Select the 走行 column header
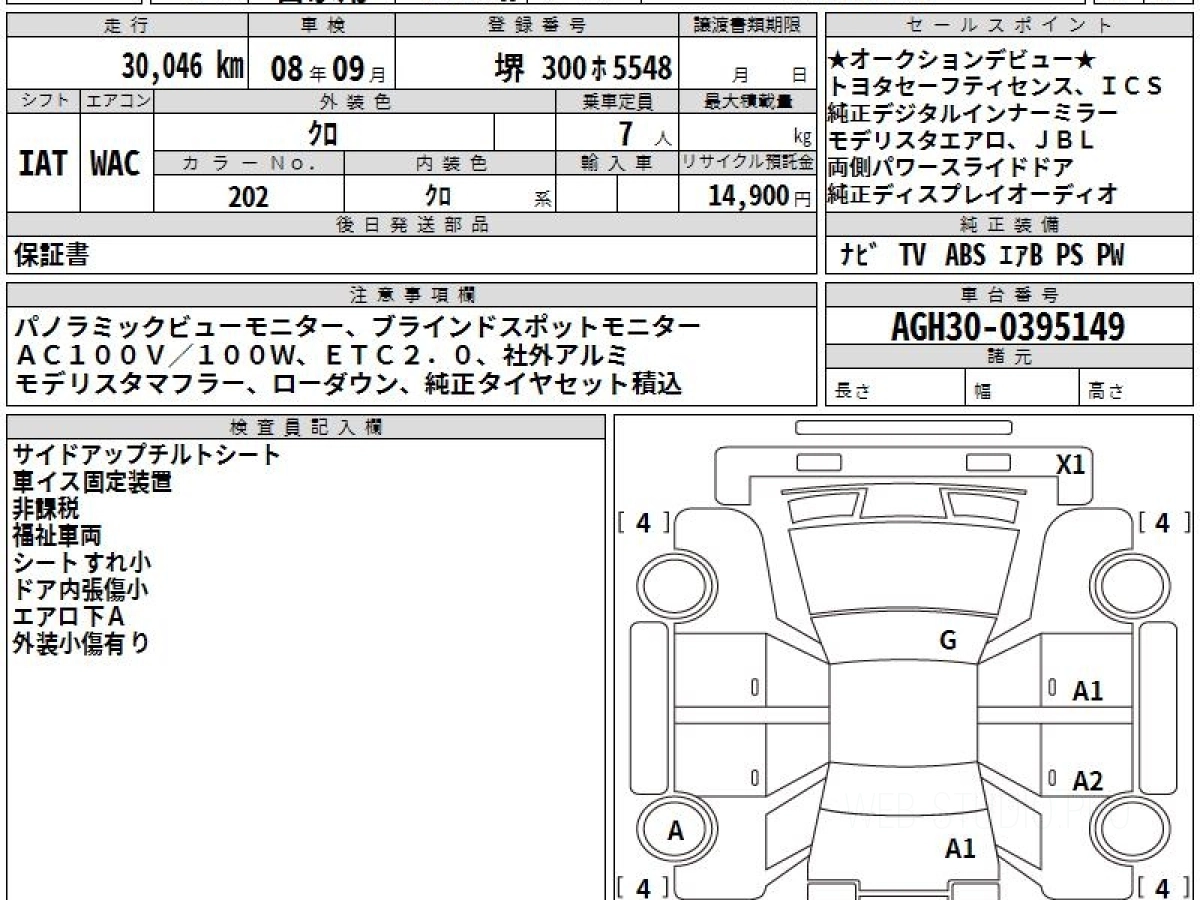The height and width of the screenshot is (900, 1200). tap(127, 26)
